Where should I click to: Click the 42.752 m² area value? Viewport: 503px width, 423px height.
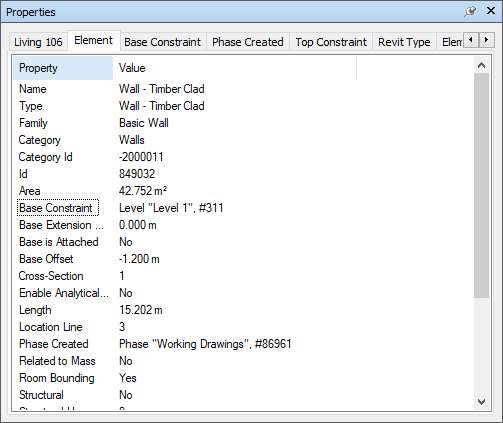point(143,191)
